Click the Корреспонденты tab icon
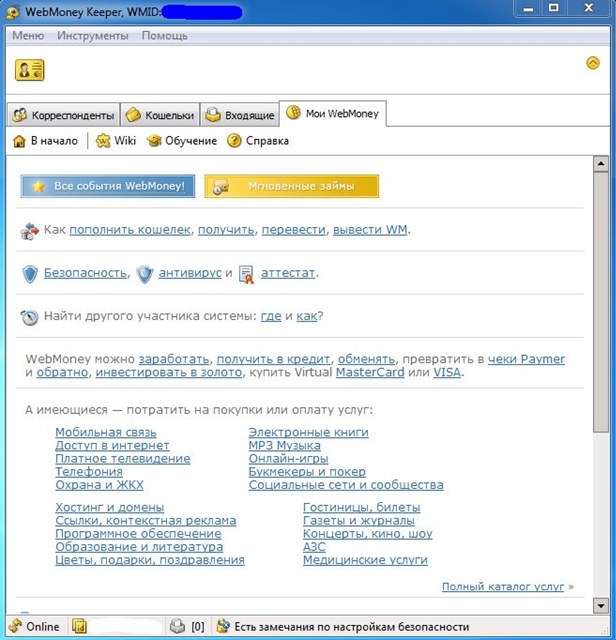 (x=20, y=116)
